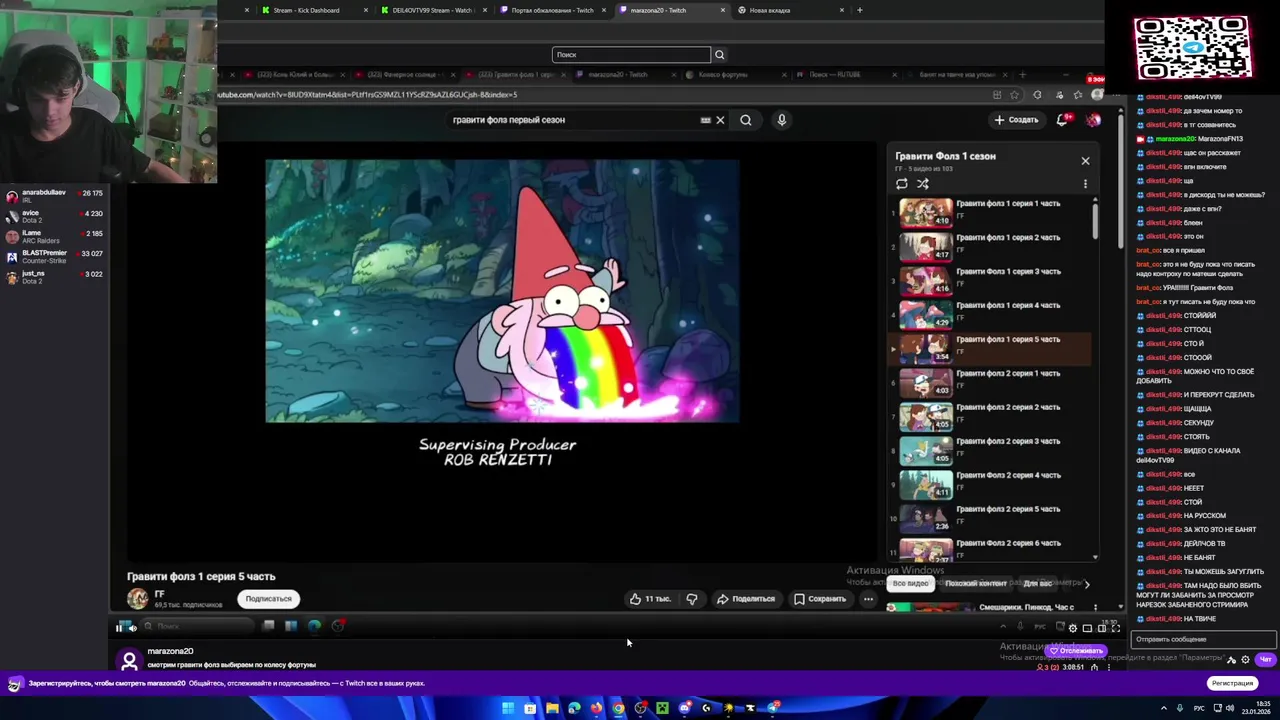1280x720 pixels.
Task: Open Гравити фолз 2 серия 4 часть
Action: tap(990, 485)
